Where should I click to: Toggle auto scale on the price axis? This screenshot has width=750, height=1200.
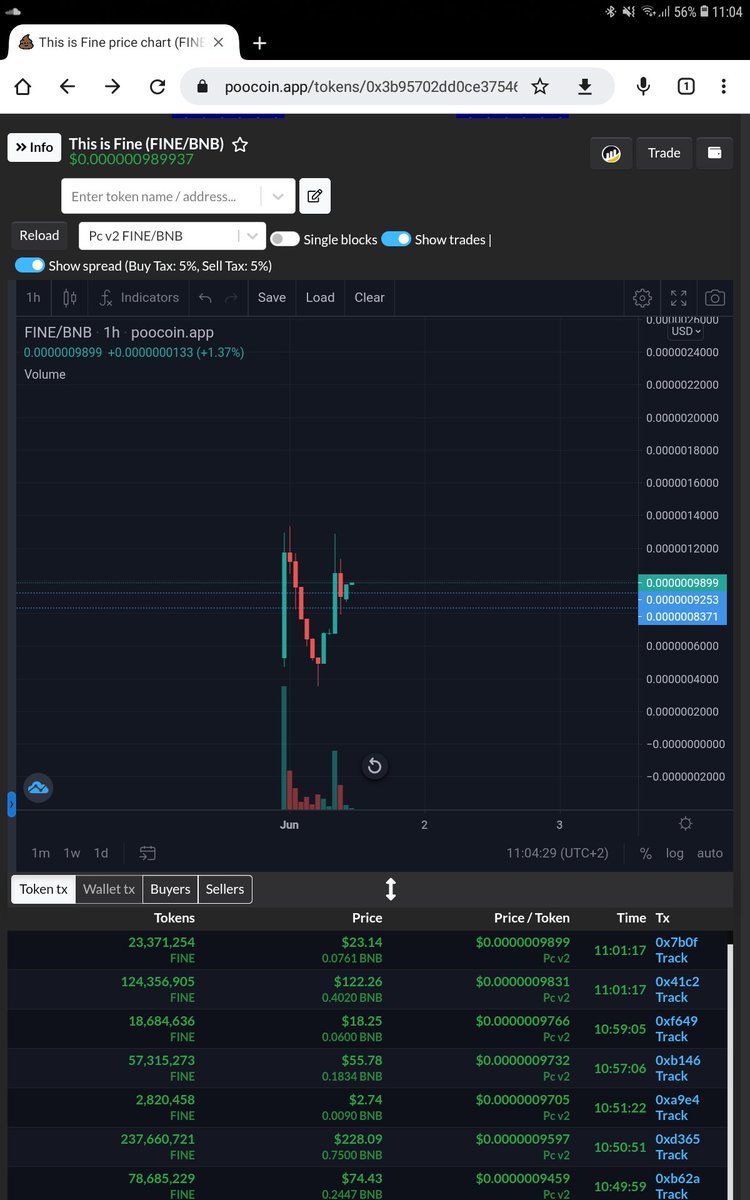(x=710, y=853)
